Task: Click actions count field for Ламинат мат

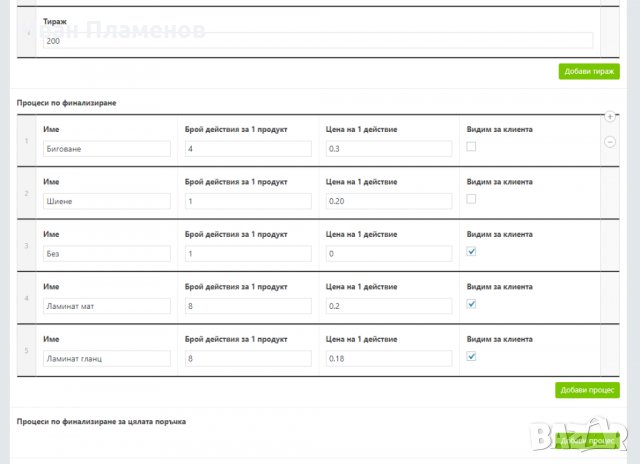Action: pyautogui.click(x=248, y=306)
